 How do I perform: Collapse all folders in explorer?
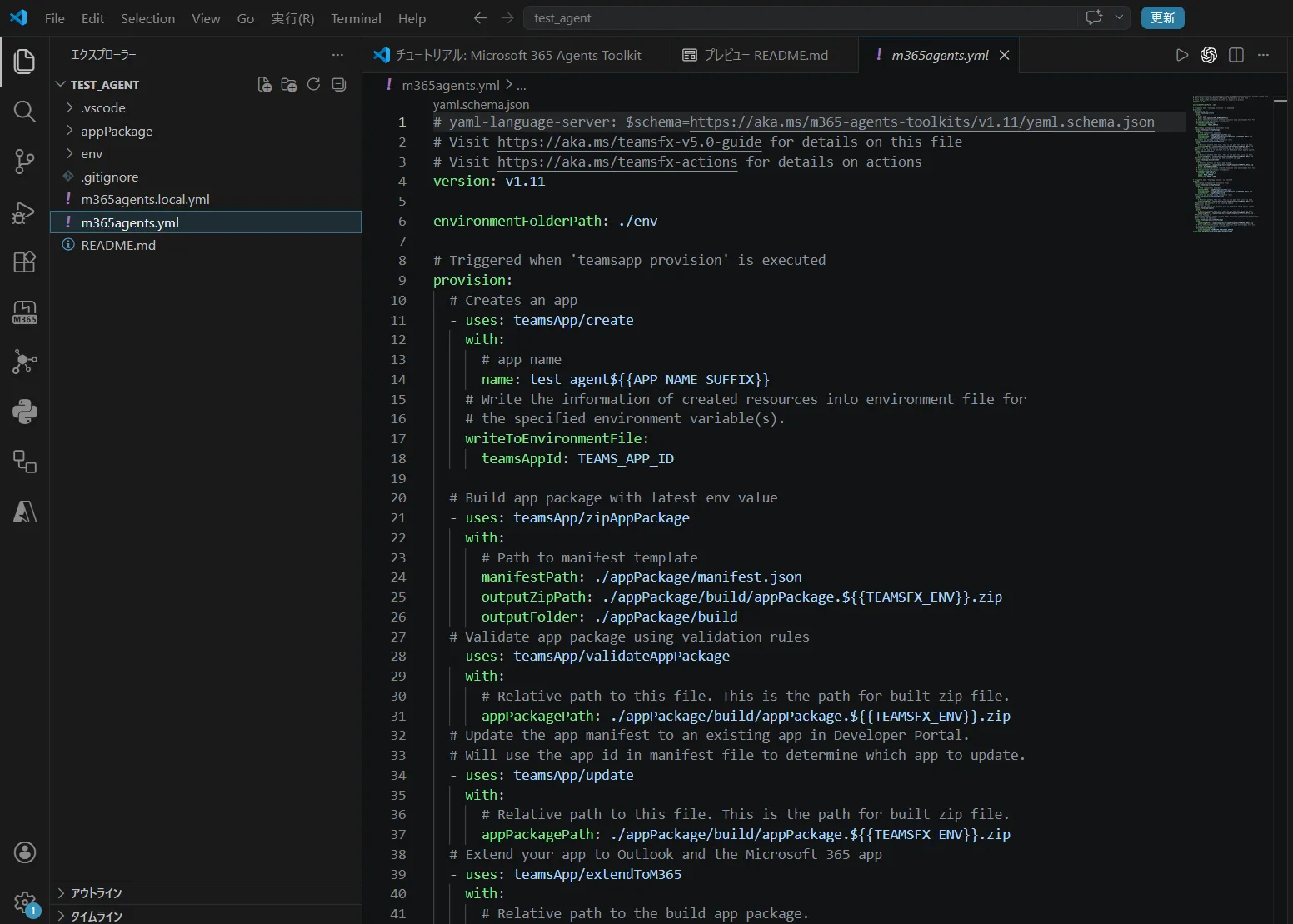coord(339,85)
